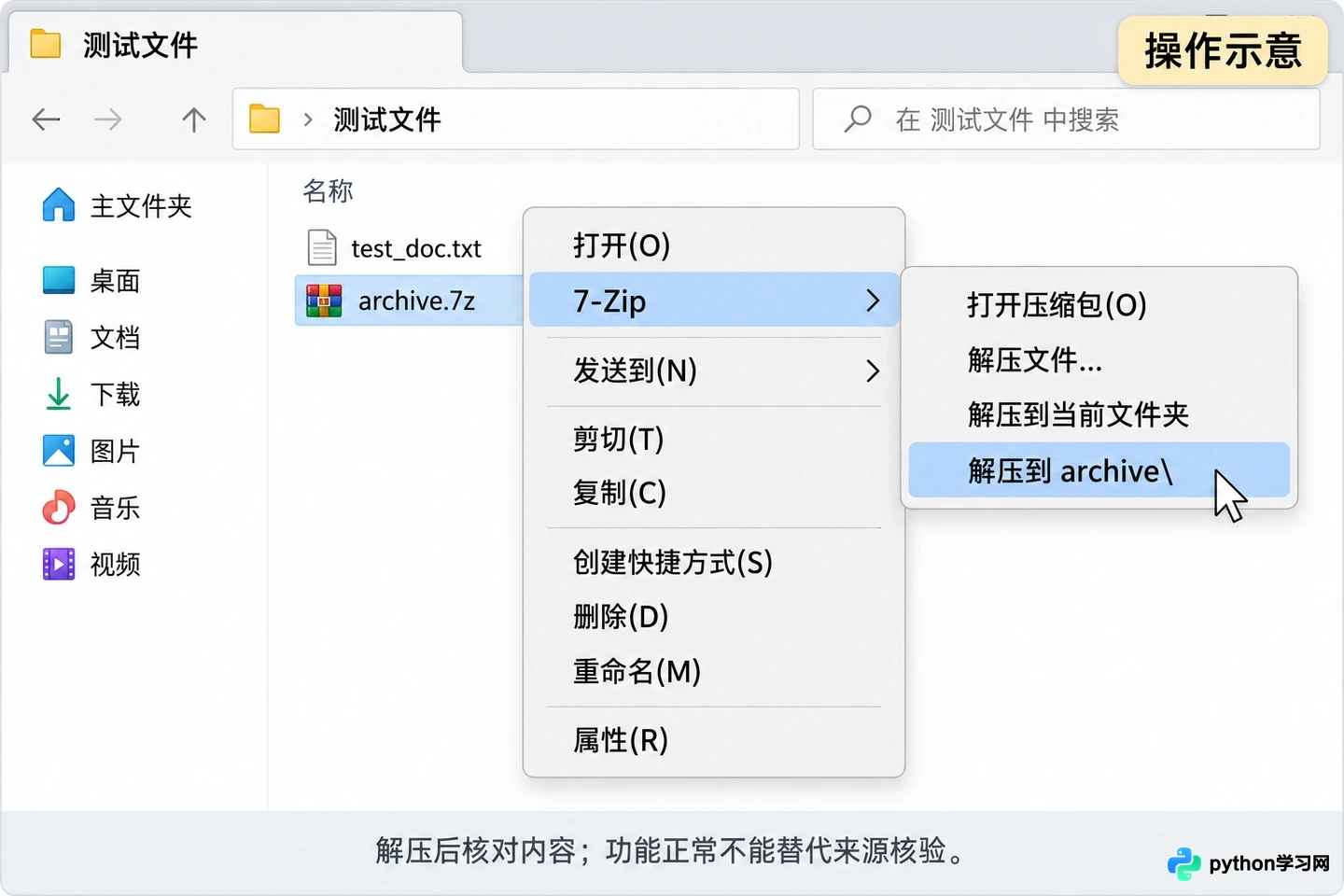Choose 打开压缩包(O) in 7-Zip submenu
Image resolution: width=1344 pixels, height=896 pixels.
[x=1099, y=304]
